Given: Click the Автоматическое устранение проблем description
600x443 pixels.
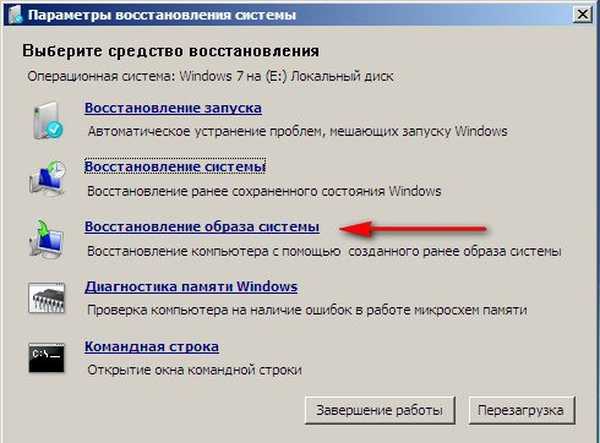Looking at the screenshot, I should [297, 131].
